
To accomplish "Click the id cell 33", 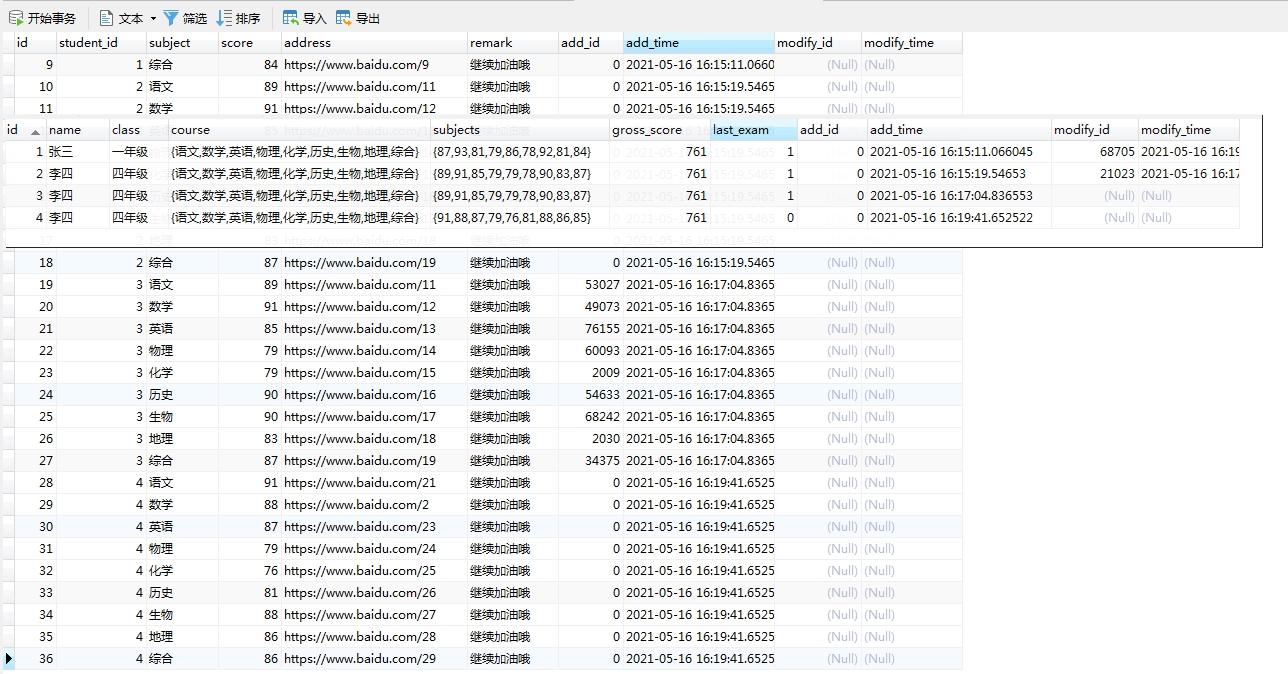I will coord(35,593).
